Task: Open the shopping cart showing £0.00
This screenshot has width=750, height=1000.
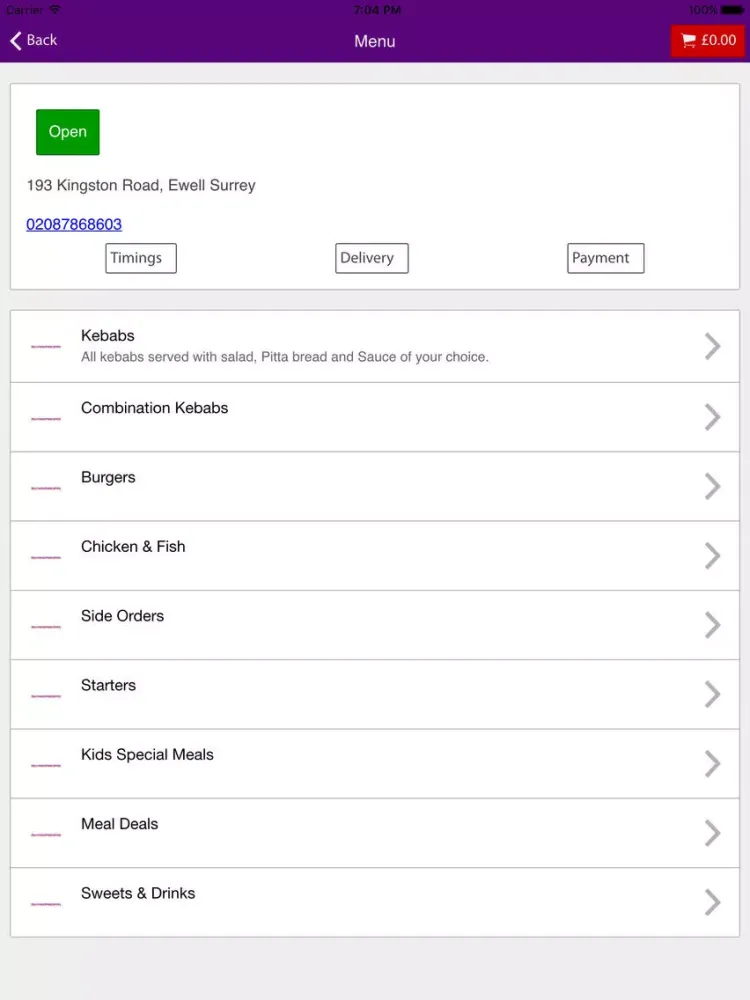Action: pos(707,41)
